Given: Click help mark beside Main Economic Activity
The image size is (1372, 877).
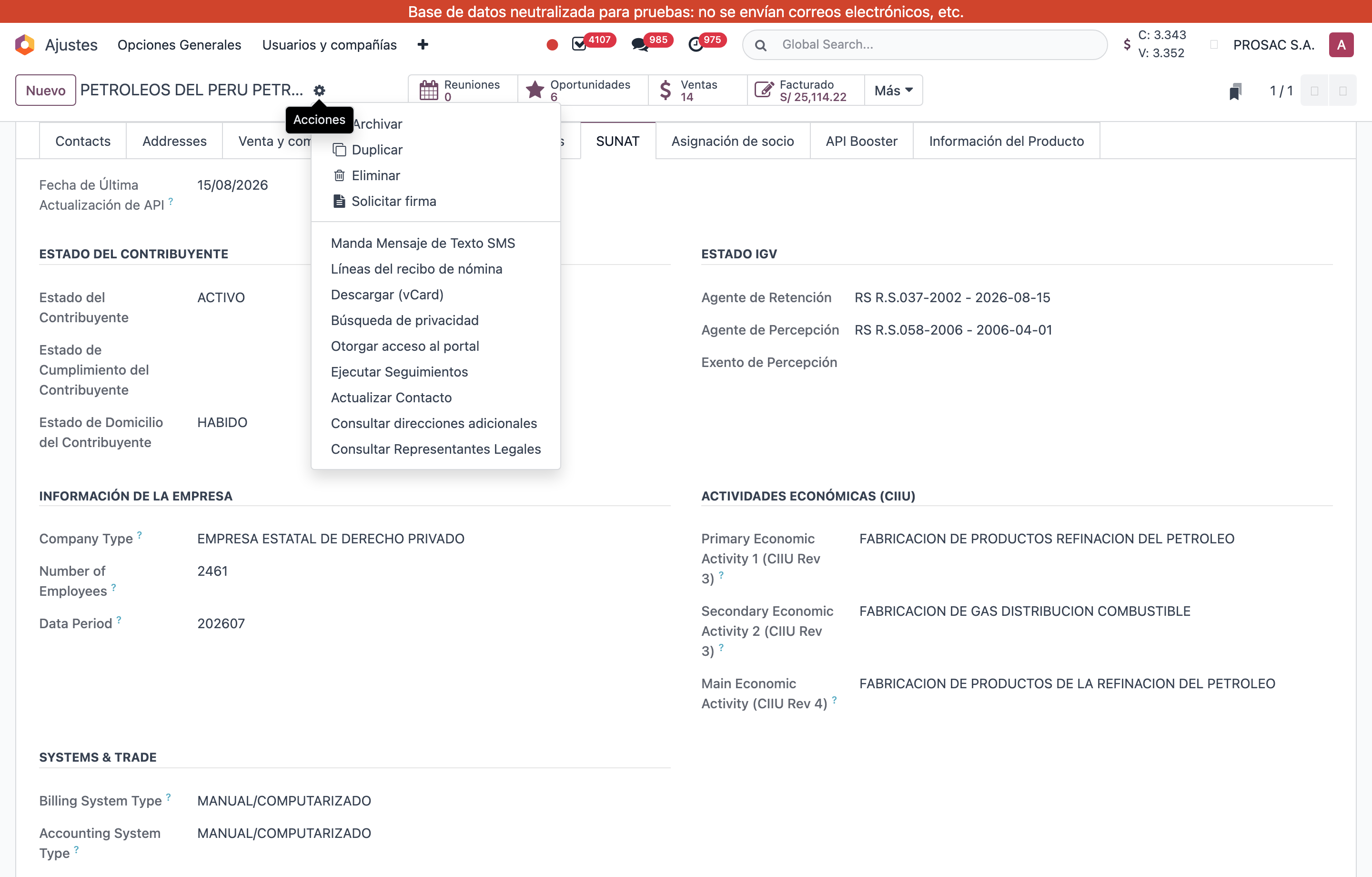Looking at the screenshot, I should click(834, 699).
